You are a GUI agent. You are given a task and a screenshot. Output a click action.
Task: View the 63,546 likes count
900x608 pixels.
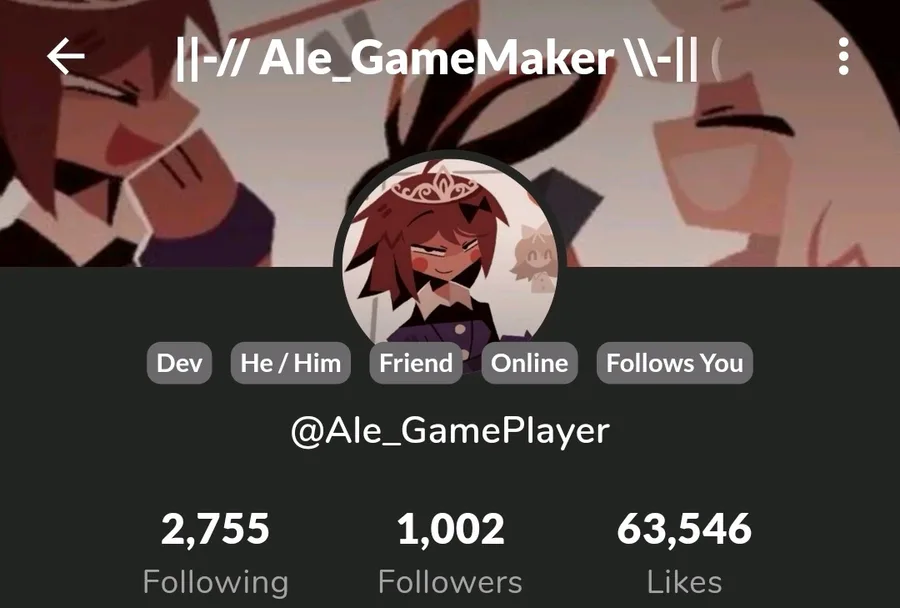click(684, 529)
